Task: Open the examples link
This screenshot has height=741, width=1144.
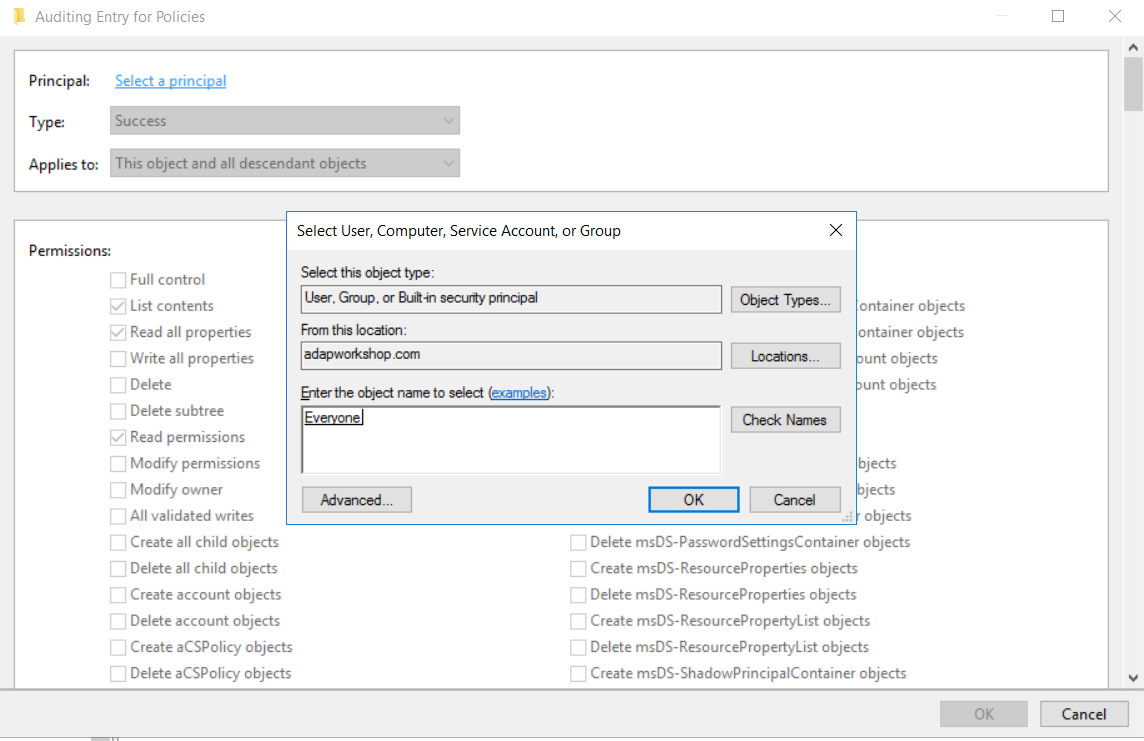Action: (x=520, y=392)
